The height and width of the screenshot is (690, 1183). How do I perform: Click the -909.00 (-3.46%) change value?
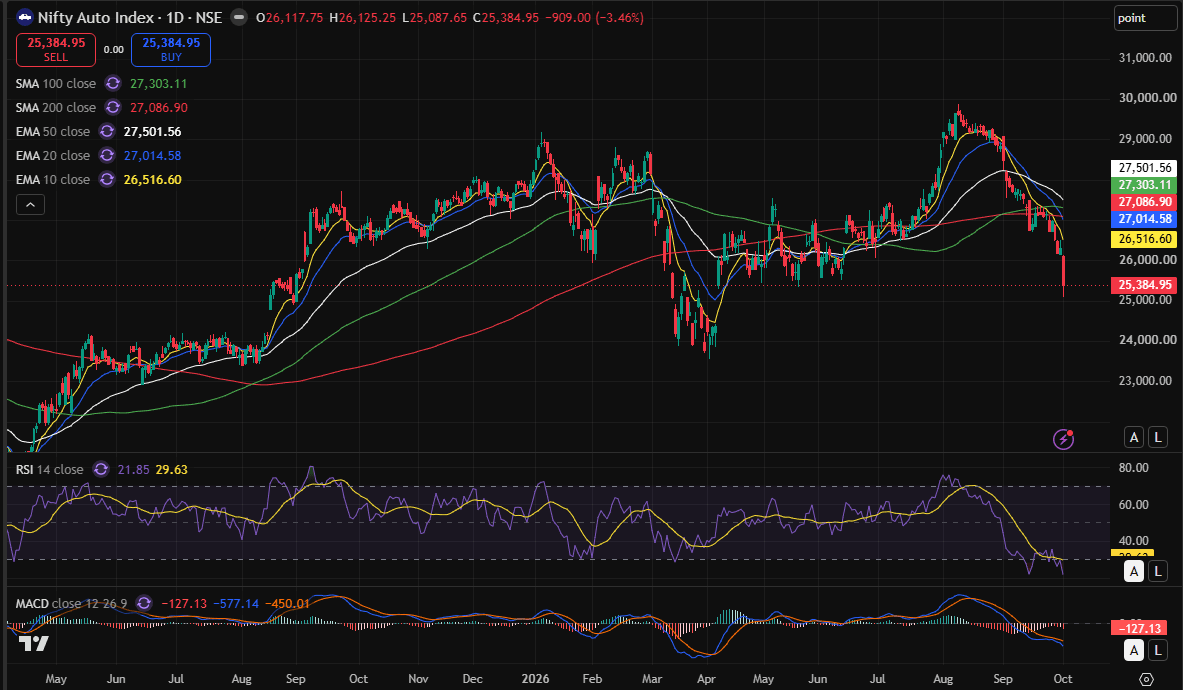tap(595, 17)
